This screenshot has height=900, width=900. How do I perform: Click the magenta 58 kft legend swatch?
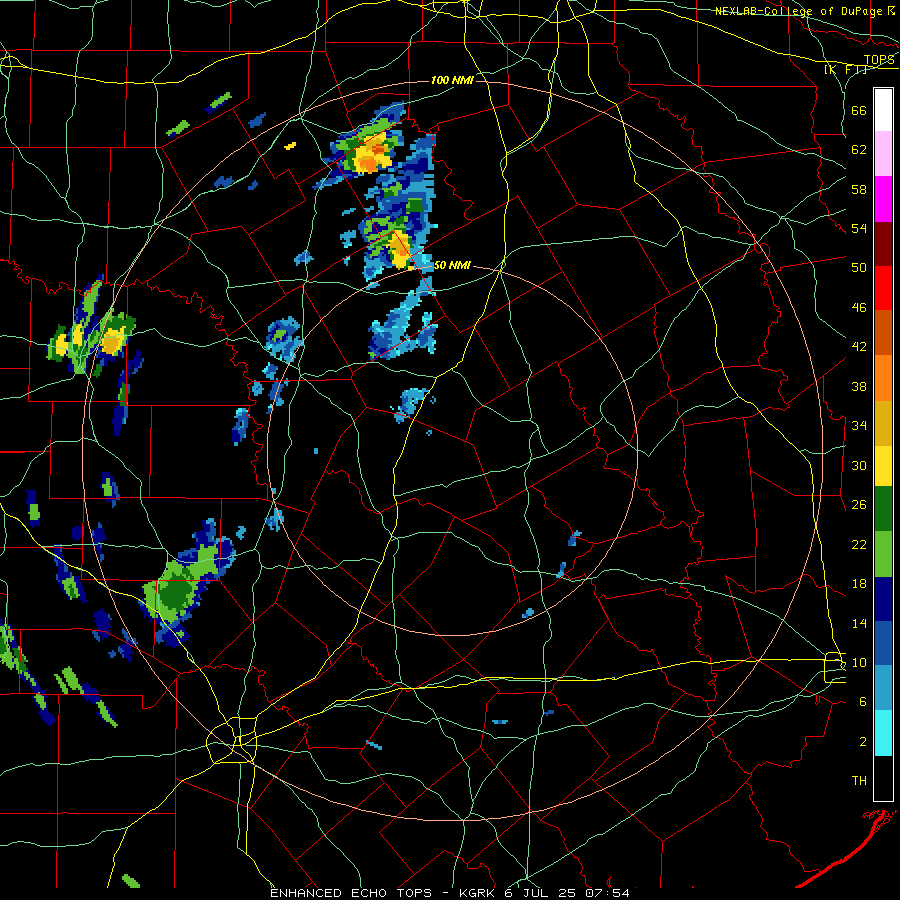point(883,199)
